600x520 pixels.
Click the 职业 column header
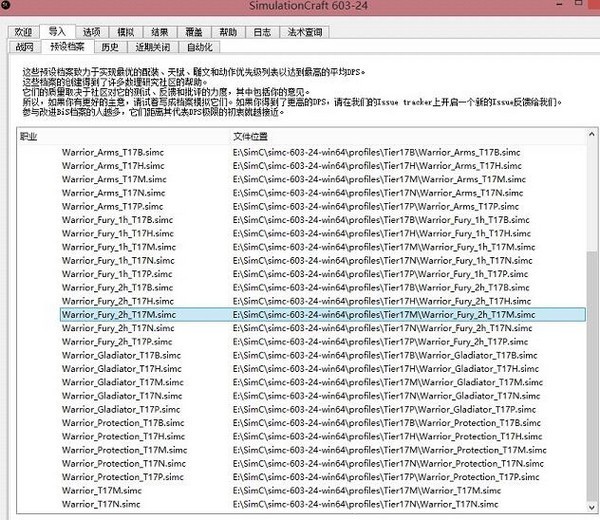click(123, 137)
